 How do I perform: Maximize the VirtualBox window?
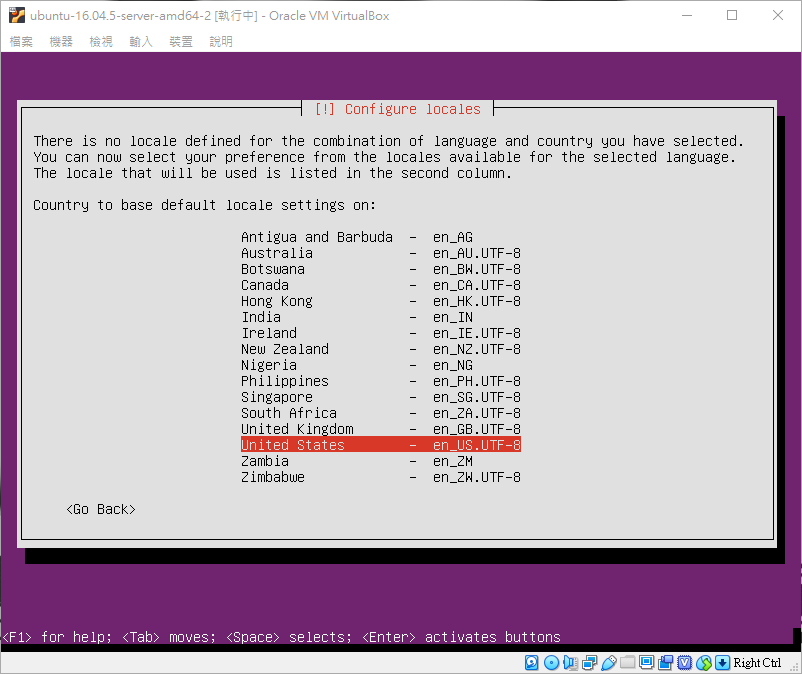pos(732,15)
